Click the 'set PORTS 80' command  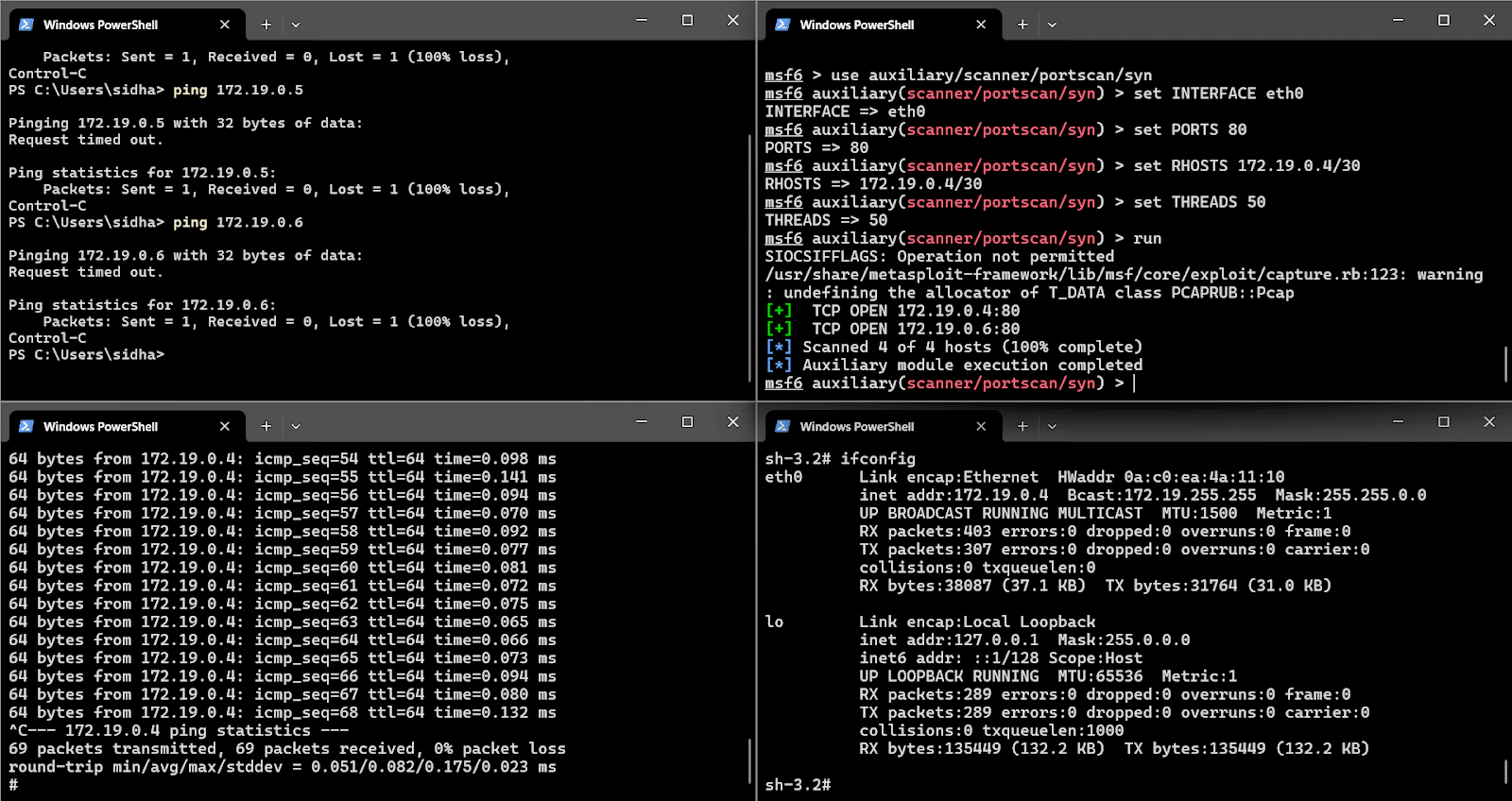pos(1190,129)
